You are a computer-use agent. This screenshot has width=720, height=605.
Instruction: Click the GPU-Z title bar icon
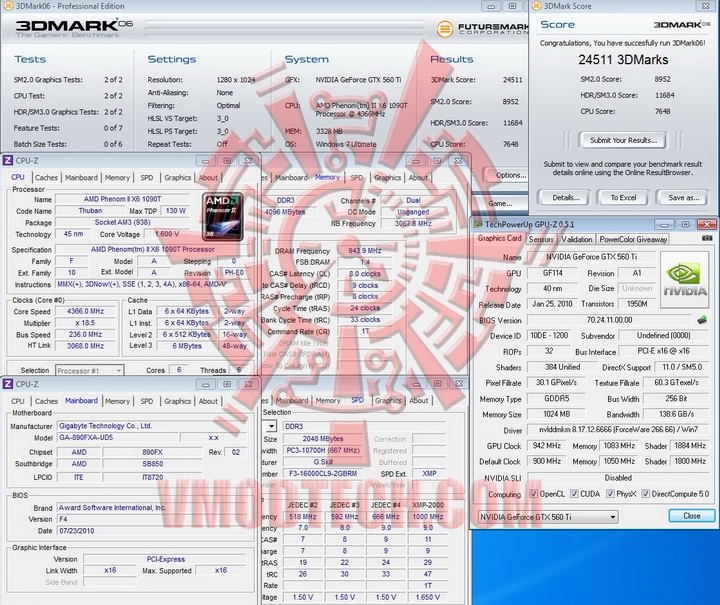click(478, 224)
